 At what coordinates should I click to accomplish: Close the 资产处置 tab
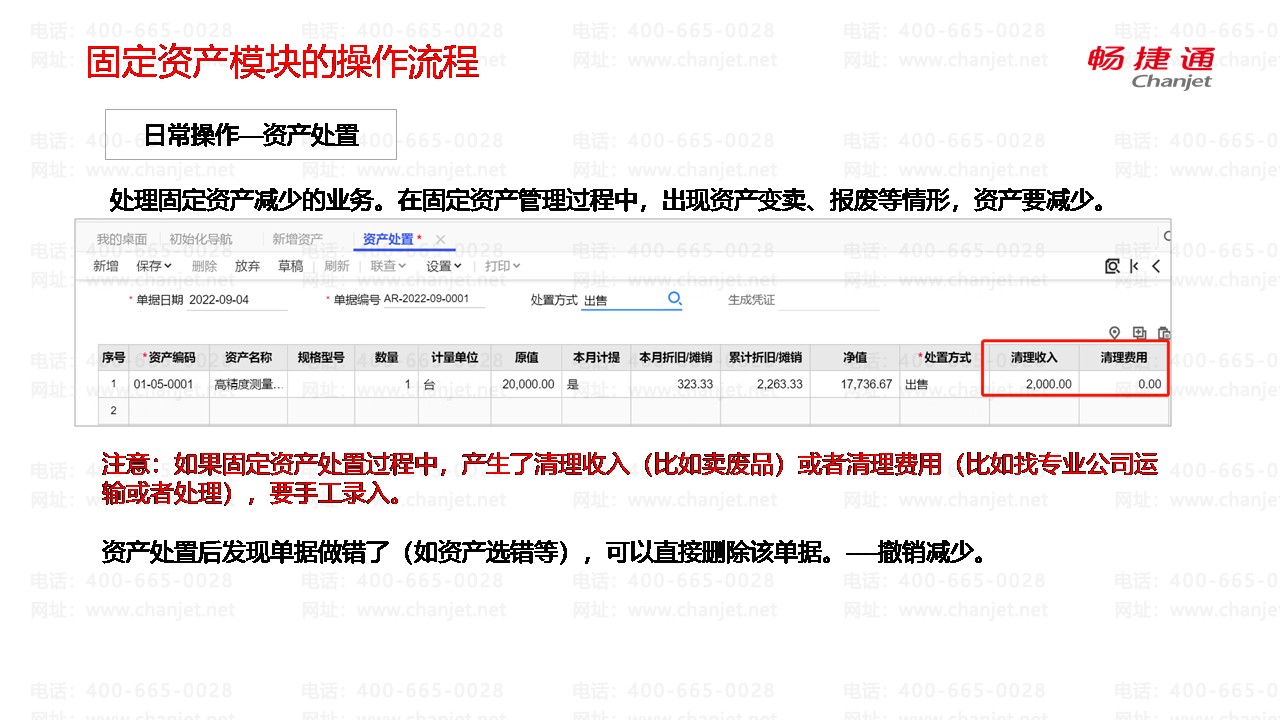coord(440,239)
